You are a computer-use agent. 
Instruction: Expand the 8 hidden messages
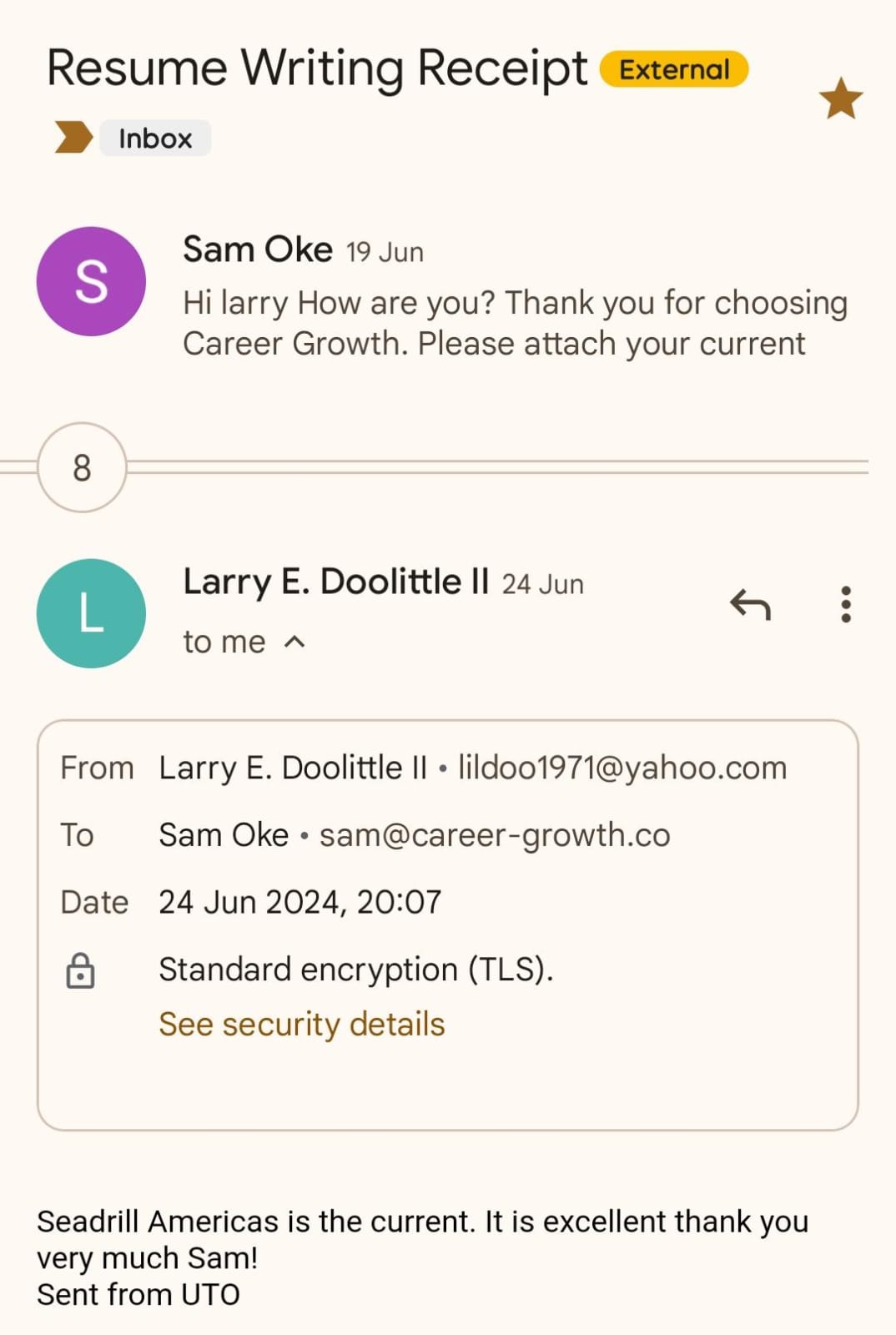82,467
